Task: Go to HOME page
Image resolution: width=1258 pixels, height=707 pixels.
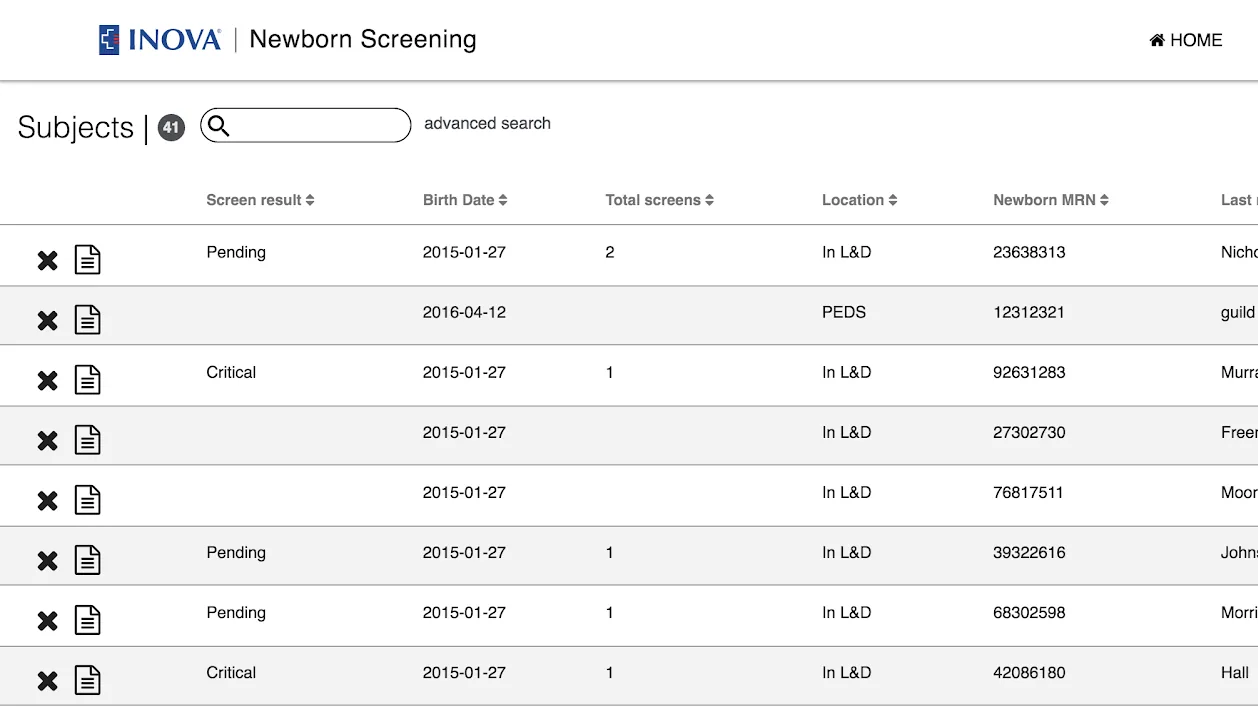Action: click(1186, 40)
